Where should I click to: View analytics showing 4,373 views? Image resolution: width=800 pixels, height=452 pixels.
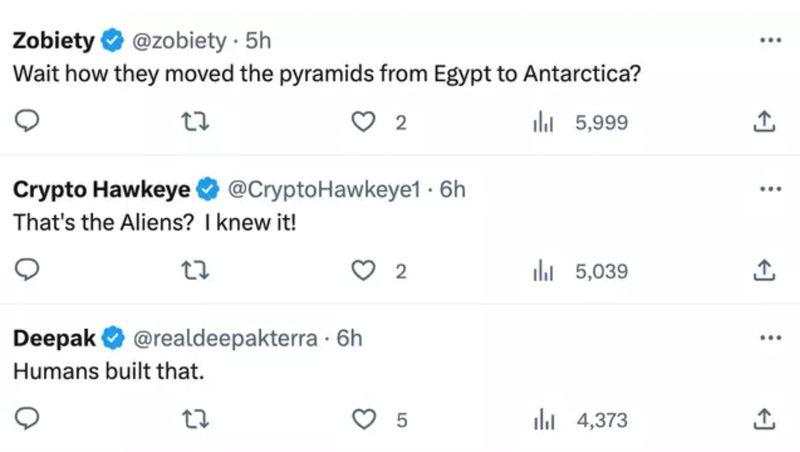tap(580, 420)
